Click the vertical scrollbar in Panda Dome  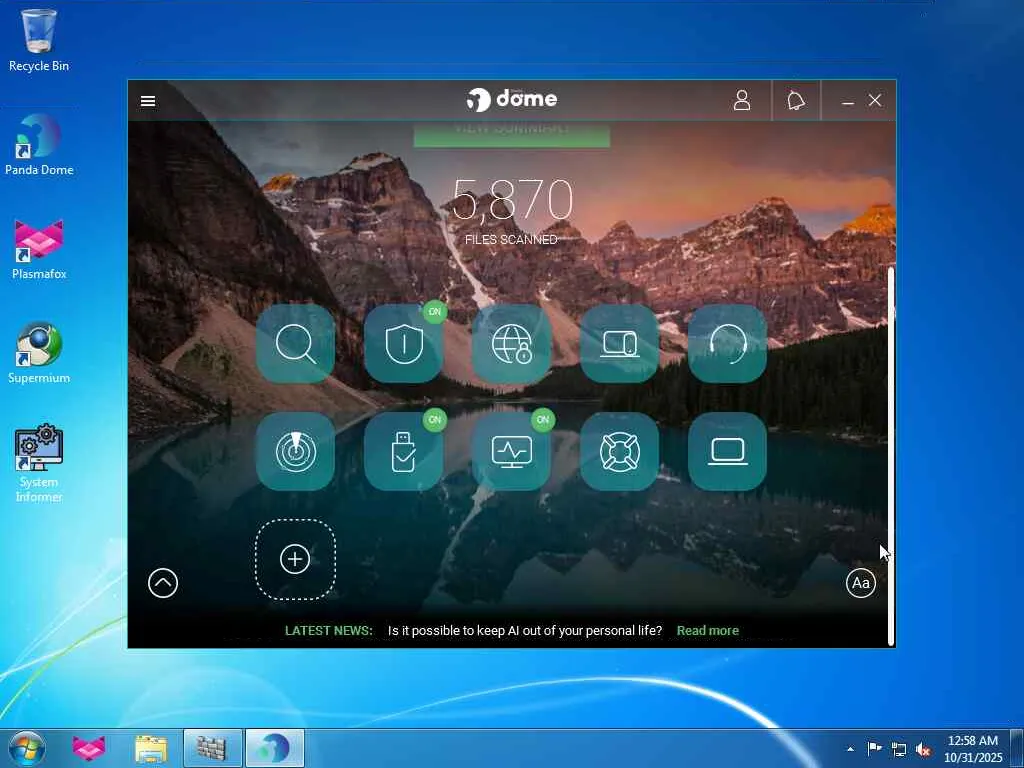click(891, 456)
